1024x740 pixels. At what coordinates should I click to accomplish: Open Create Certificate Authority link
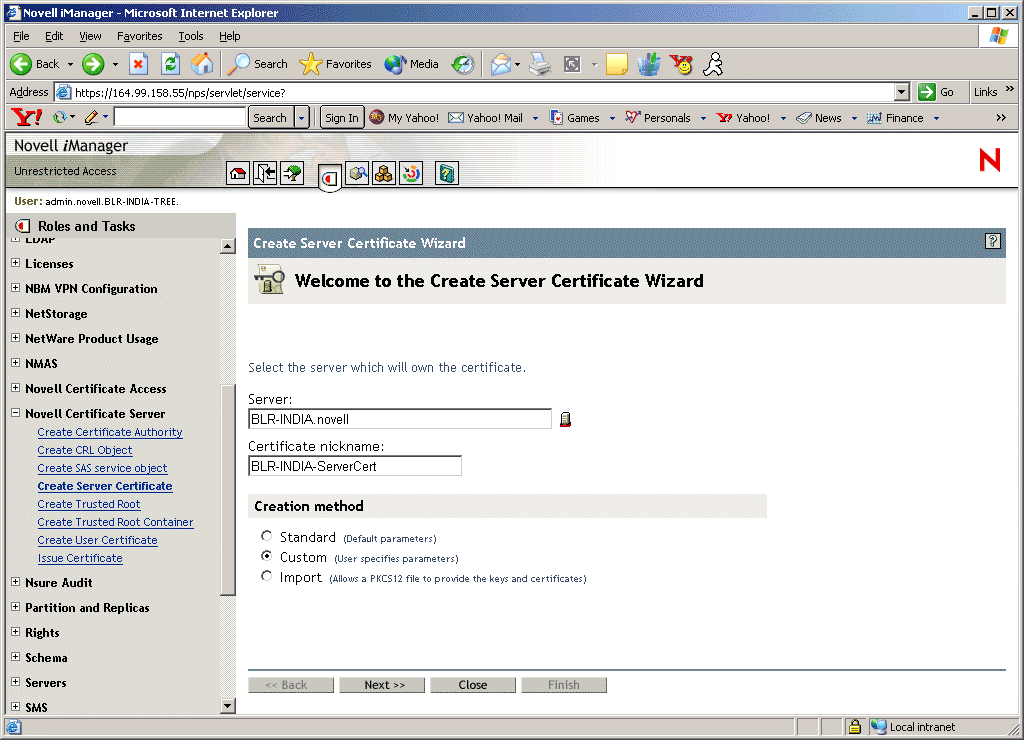tap(110, 432)
